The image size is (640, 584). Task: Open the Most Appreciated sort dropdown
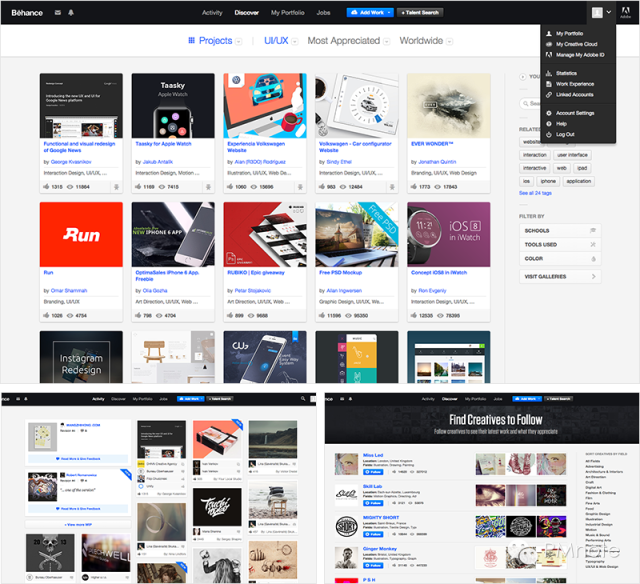387,42
